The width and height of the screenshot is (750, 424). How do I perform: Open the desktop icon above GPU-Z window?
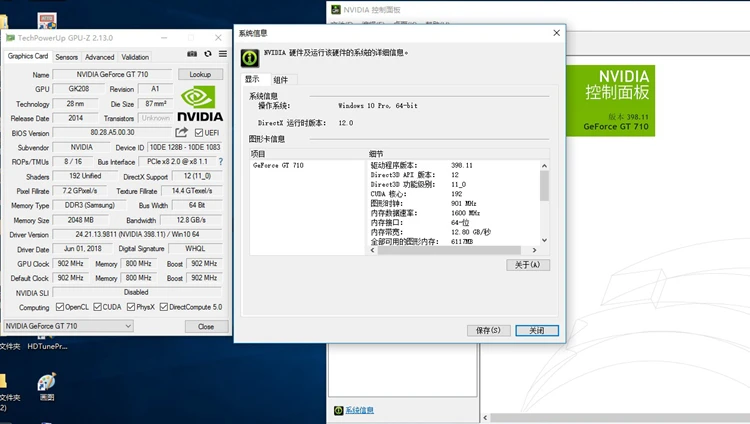pyautogui.click(x=47, y=21)
